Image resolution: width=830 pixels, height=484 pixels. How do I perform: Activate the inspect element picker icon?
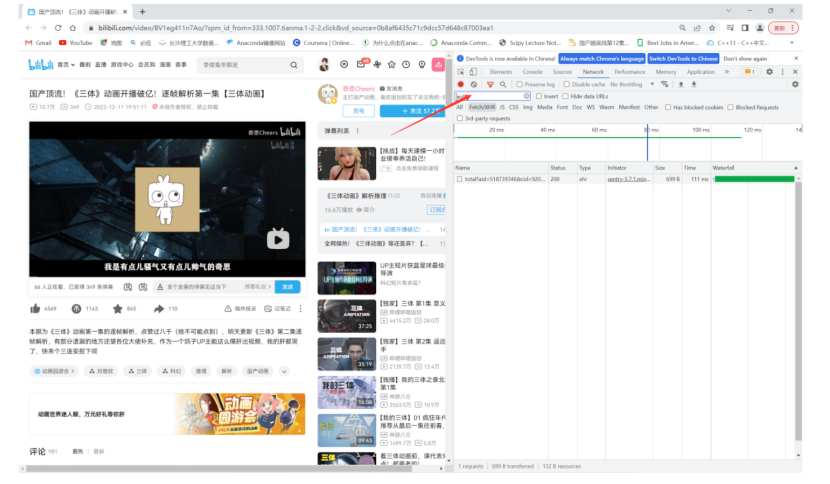coord(461,71)
